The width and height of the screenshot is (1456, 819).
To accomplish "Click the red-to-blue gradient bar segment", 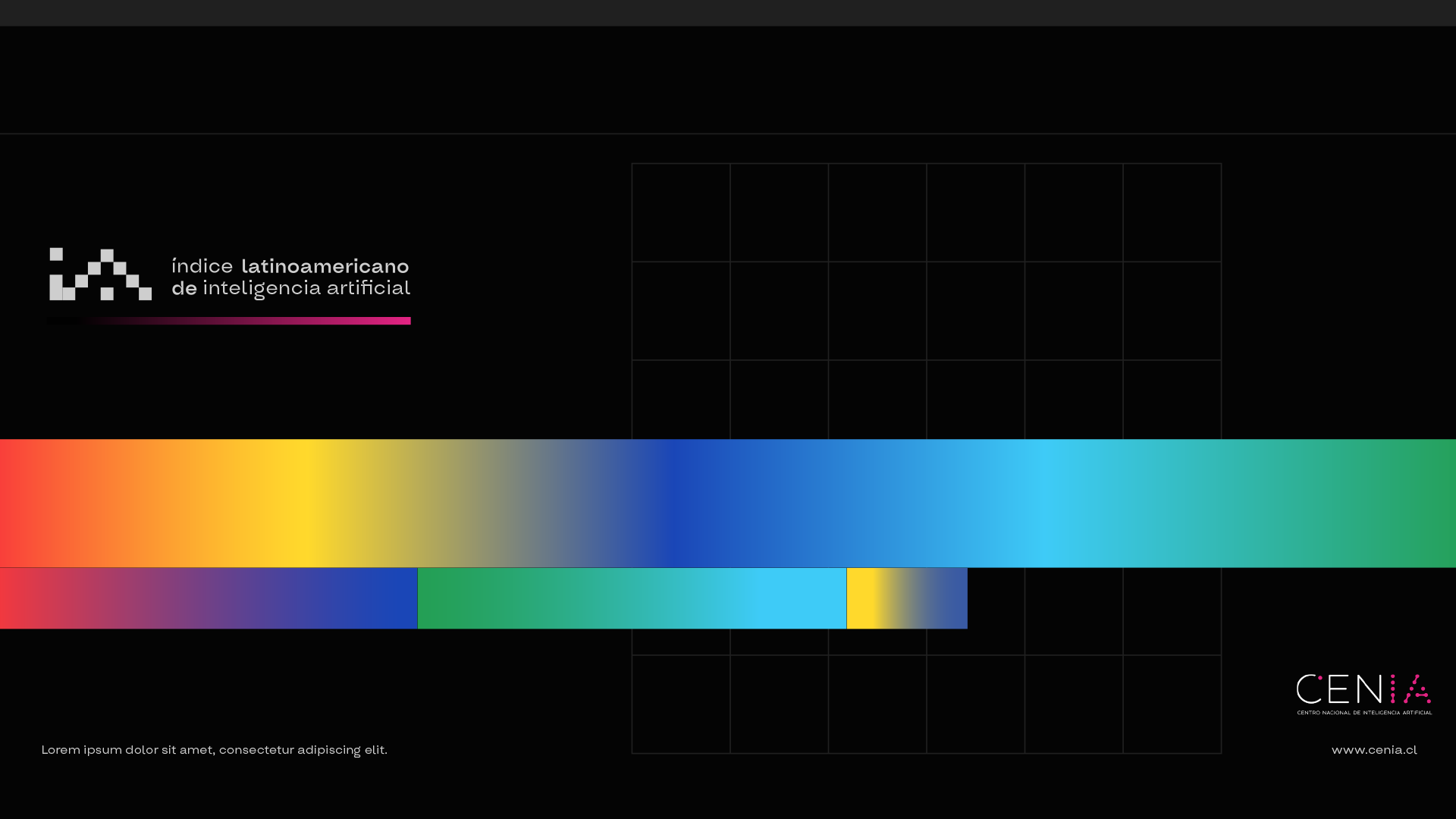I will click(x=209, y=598).
